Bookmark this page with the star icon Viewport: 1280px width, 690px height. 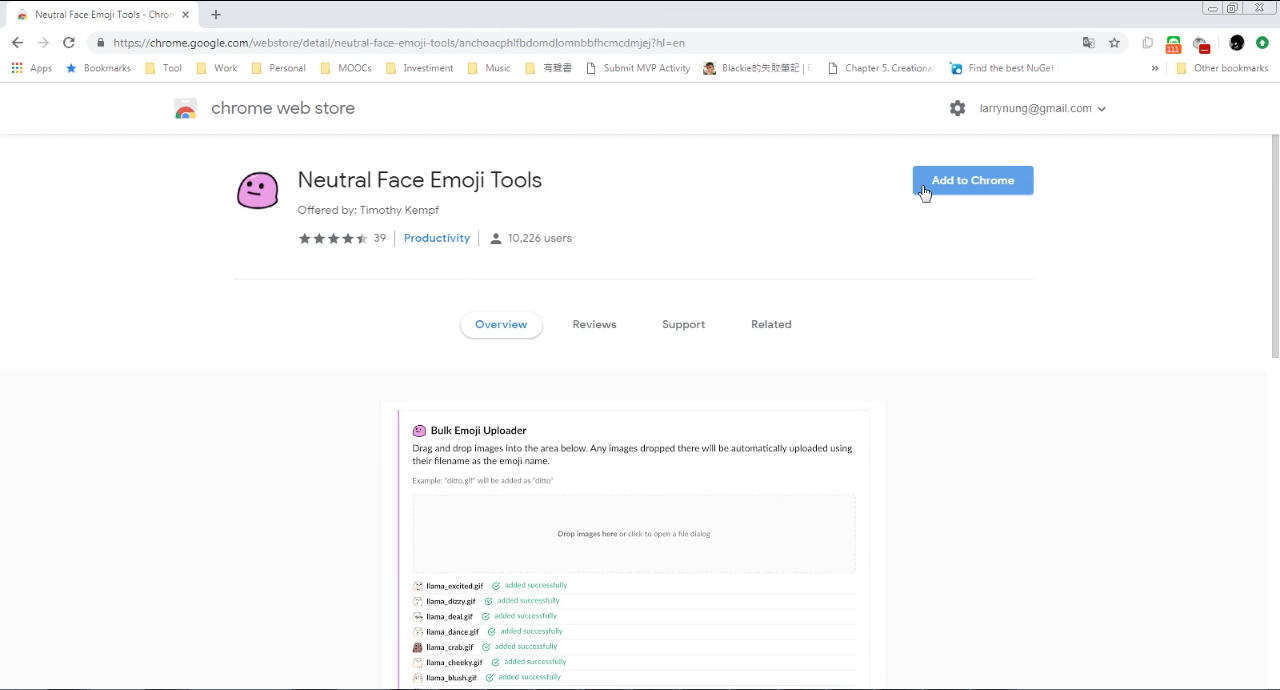click(1114, 43)
